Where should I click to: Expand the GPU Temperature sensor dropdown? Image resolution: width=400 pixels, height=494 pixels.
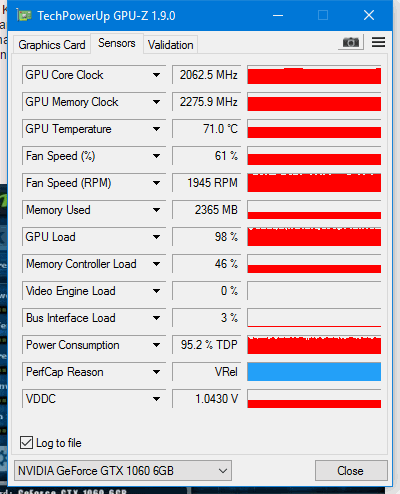pos(156,129)
